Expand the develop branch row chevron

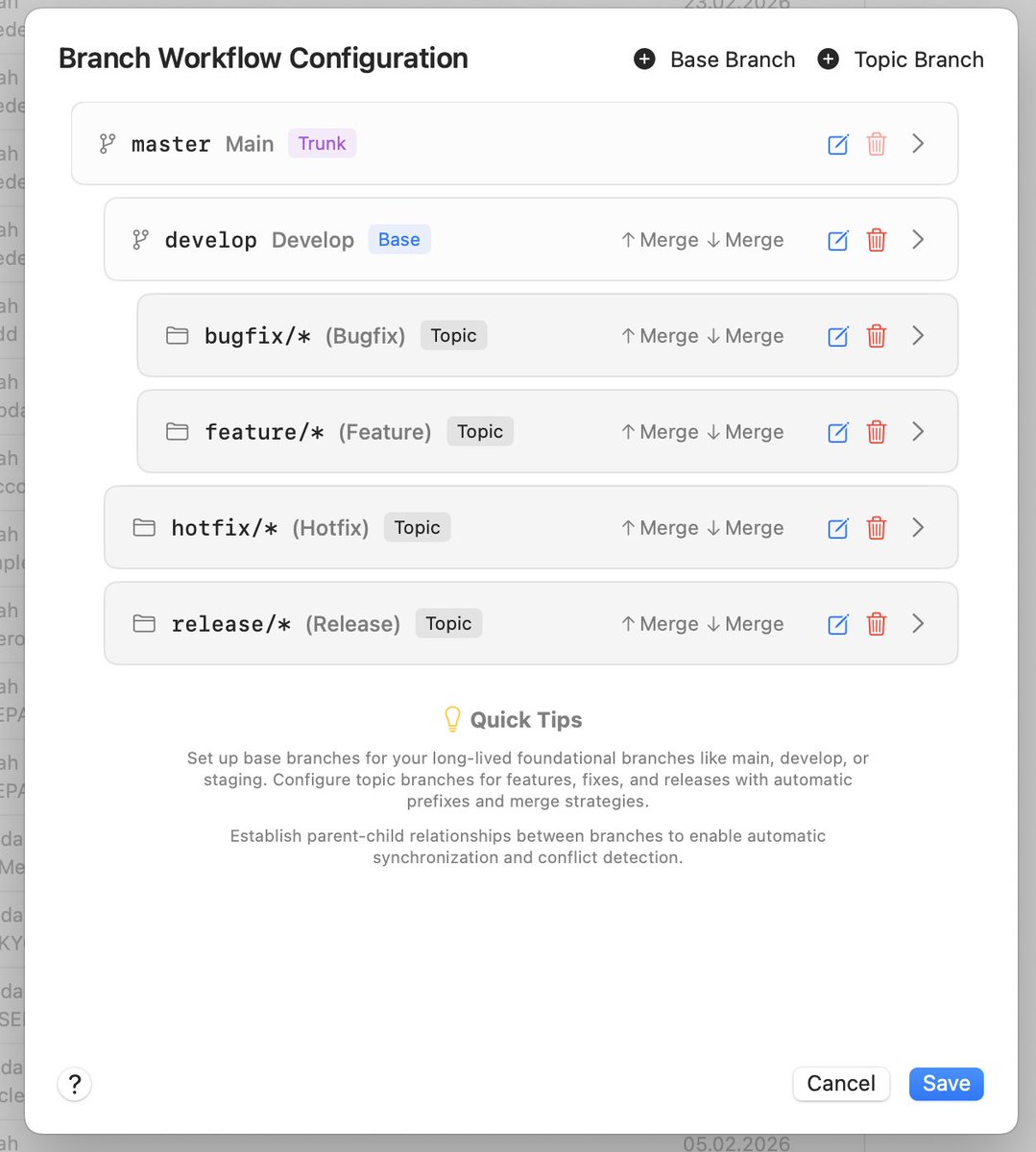pos(918,240)
